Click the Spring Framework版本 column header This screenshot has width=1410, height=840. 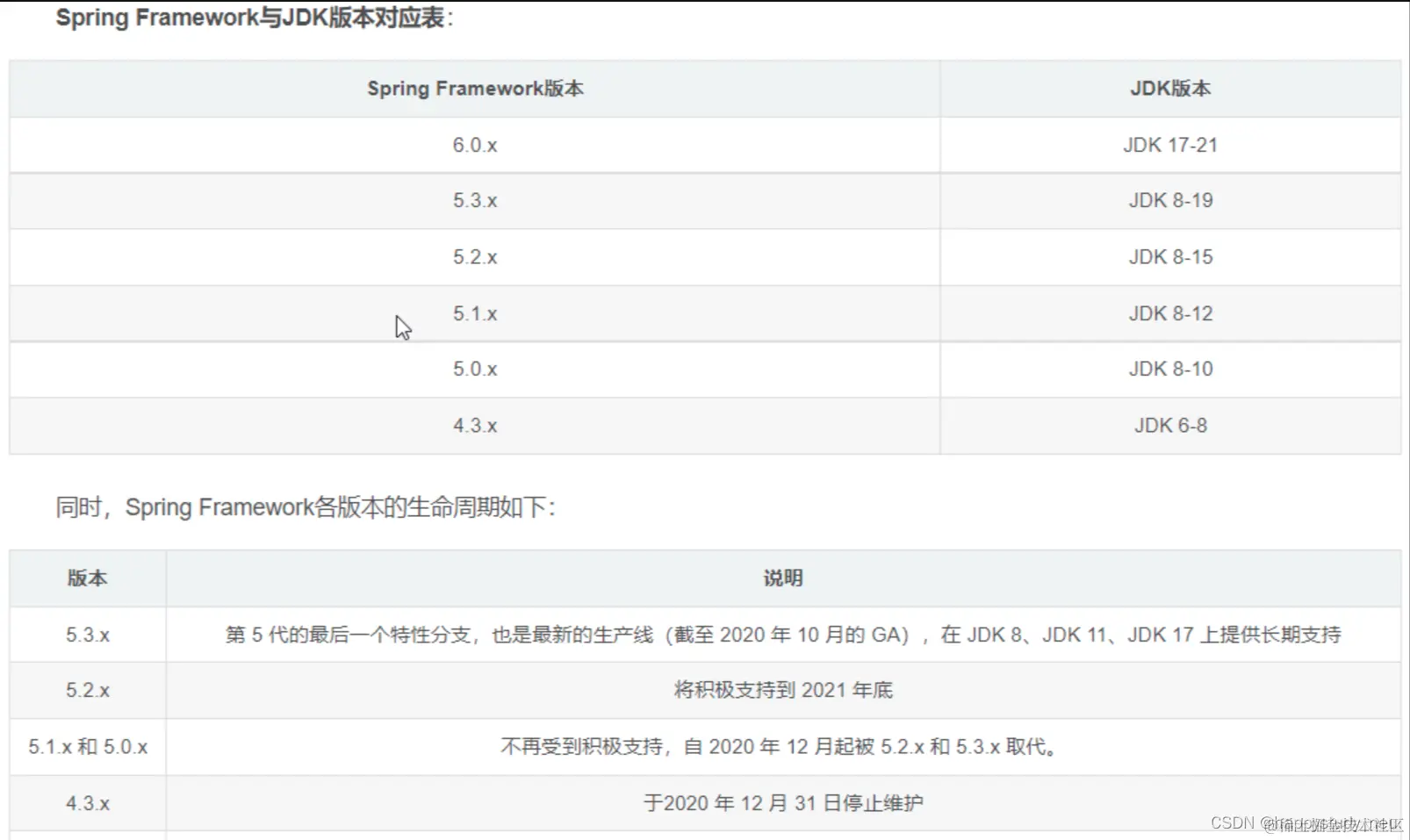coord(475,88)
